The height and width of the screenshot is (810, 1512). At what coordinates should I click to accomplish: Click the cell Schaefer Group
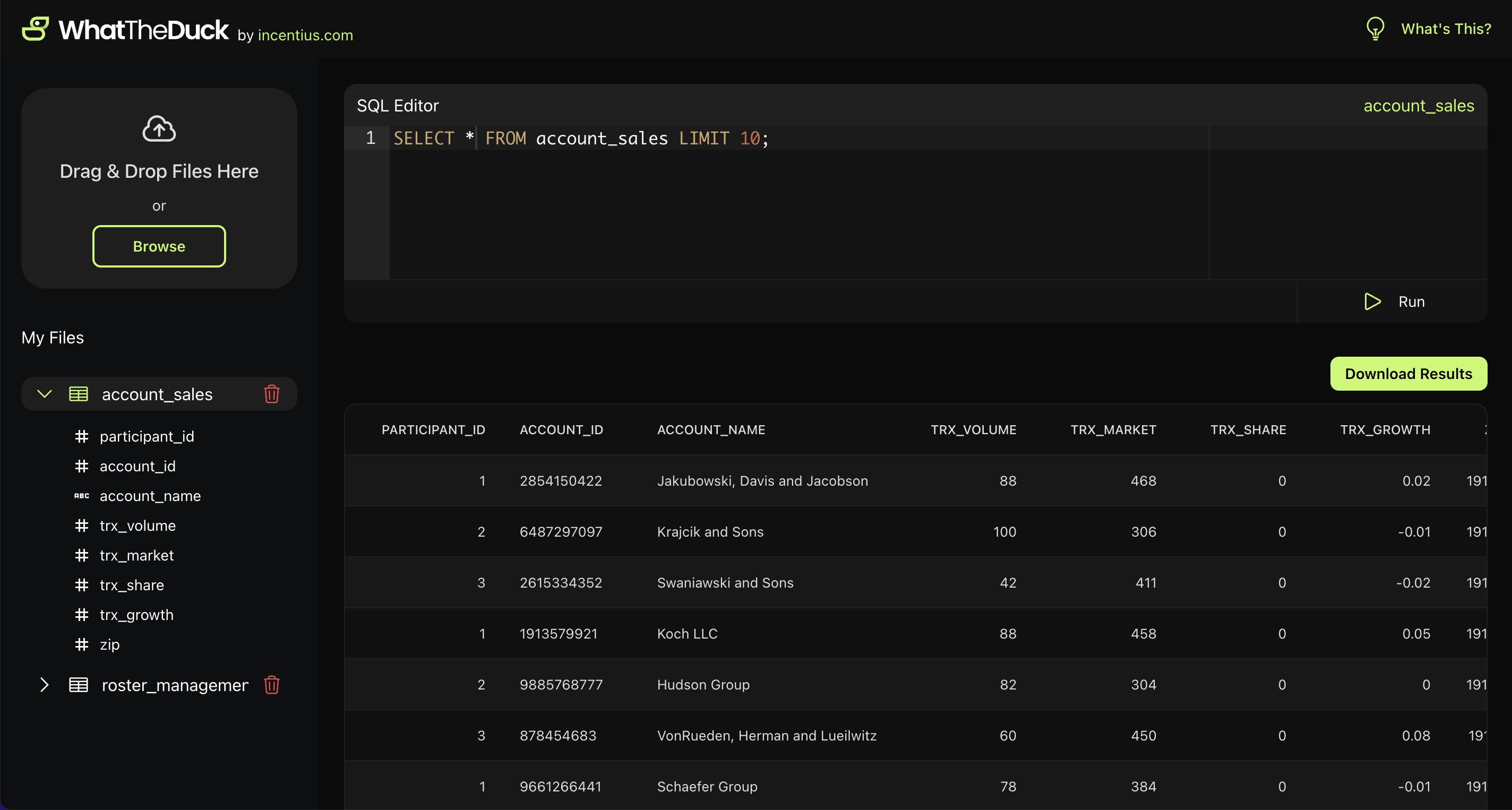point(707,787)
